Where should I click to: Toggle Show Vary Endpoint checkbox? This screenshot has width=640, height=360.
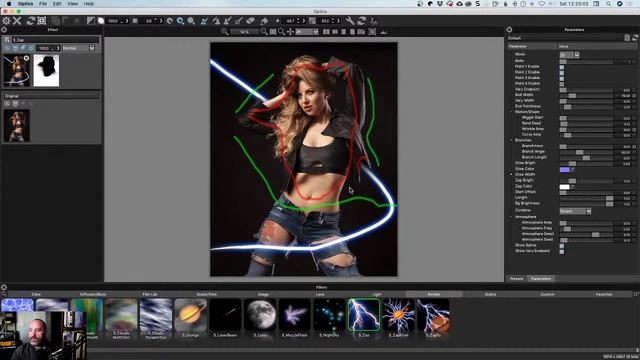[x=562, y=251]
